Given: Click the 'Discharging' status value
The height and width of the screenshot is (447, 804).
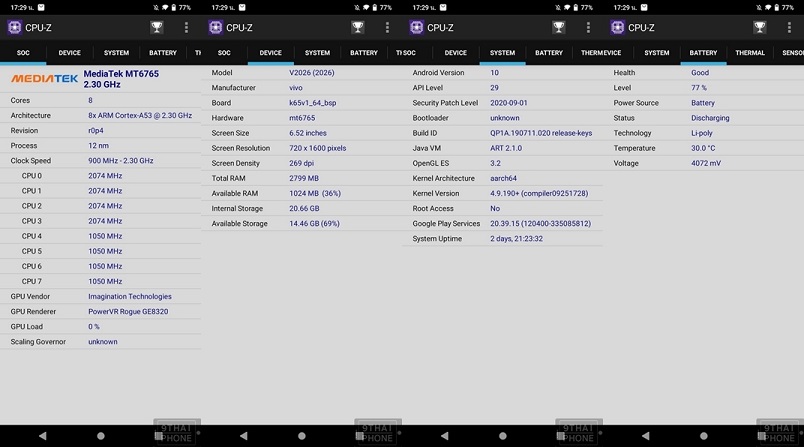Looking at the screenshot, I should coord(710,117).
